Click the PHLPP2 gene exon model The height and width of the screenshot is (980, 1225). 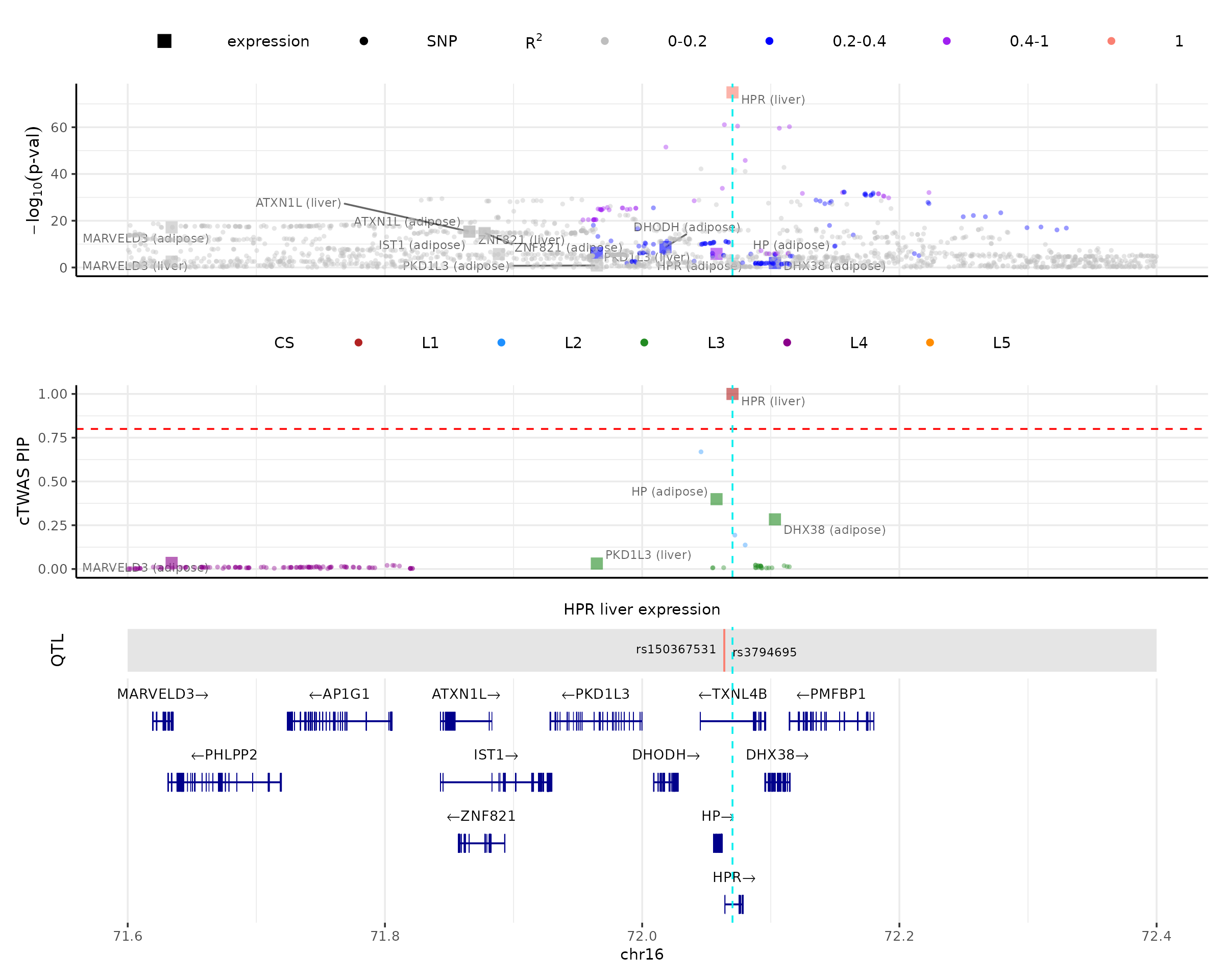pyautogui.click(x=225, y=782)
